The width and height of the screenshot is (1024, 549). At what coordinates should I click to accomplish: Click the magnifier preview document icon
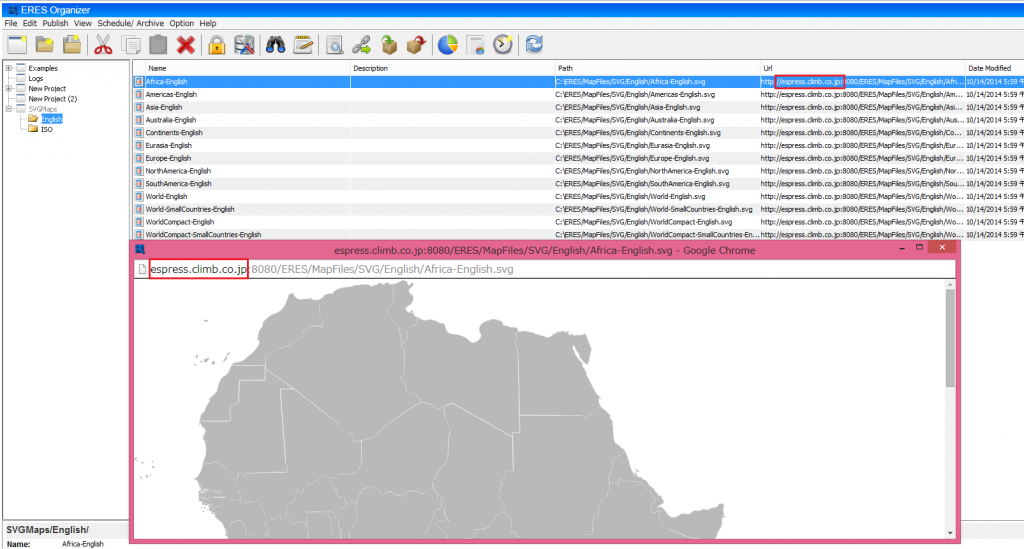coord(334,45)
